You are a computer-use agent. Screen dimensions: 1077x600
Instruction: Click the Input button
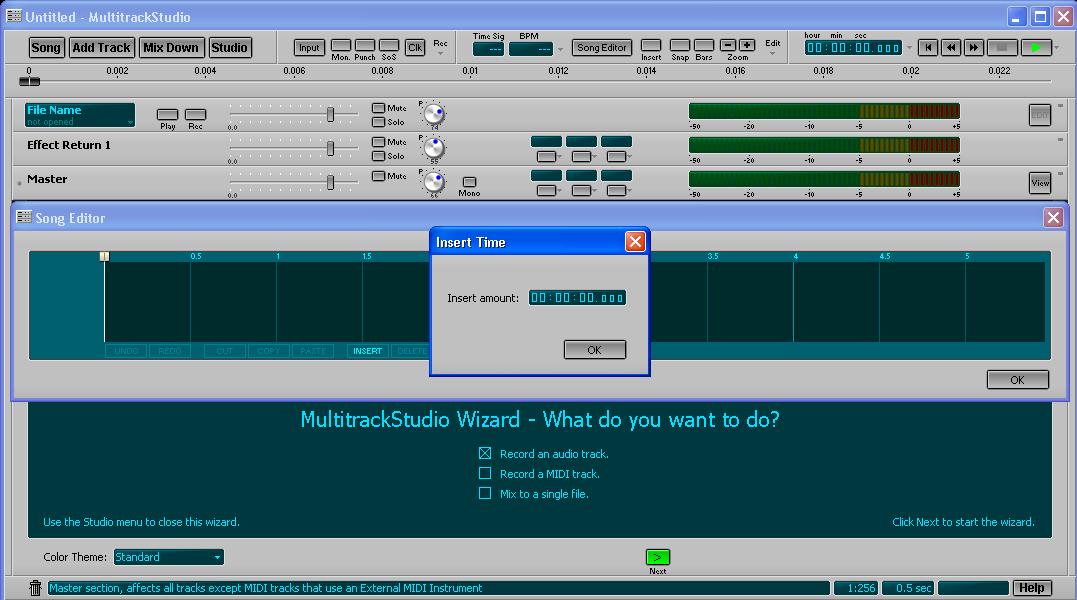click(x=309, y=47)
